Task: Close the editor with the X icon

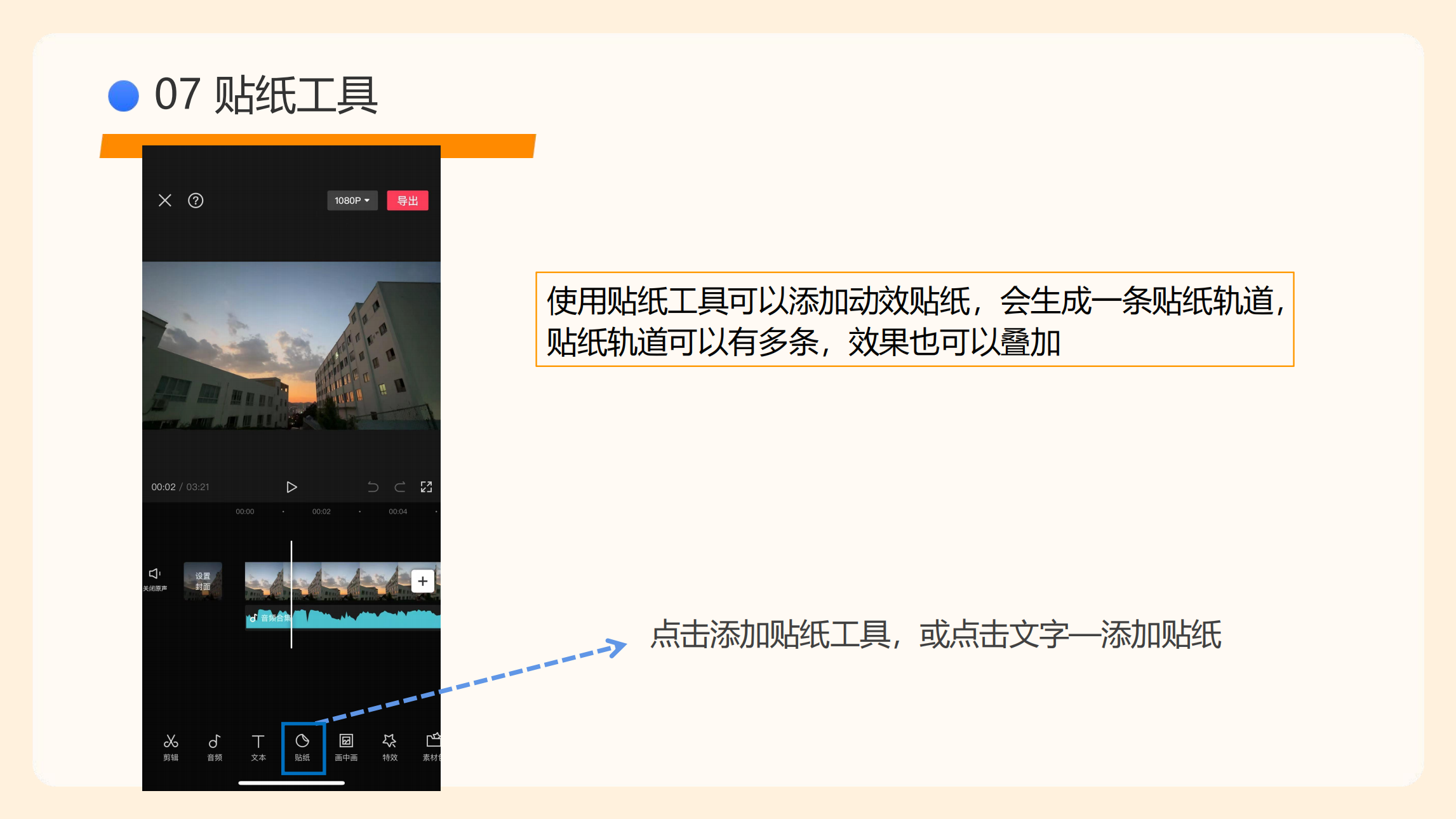Action: pyautogui.click(x=165, y=201)
